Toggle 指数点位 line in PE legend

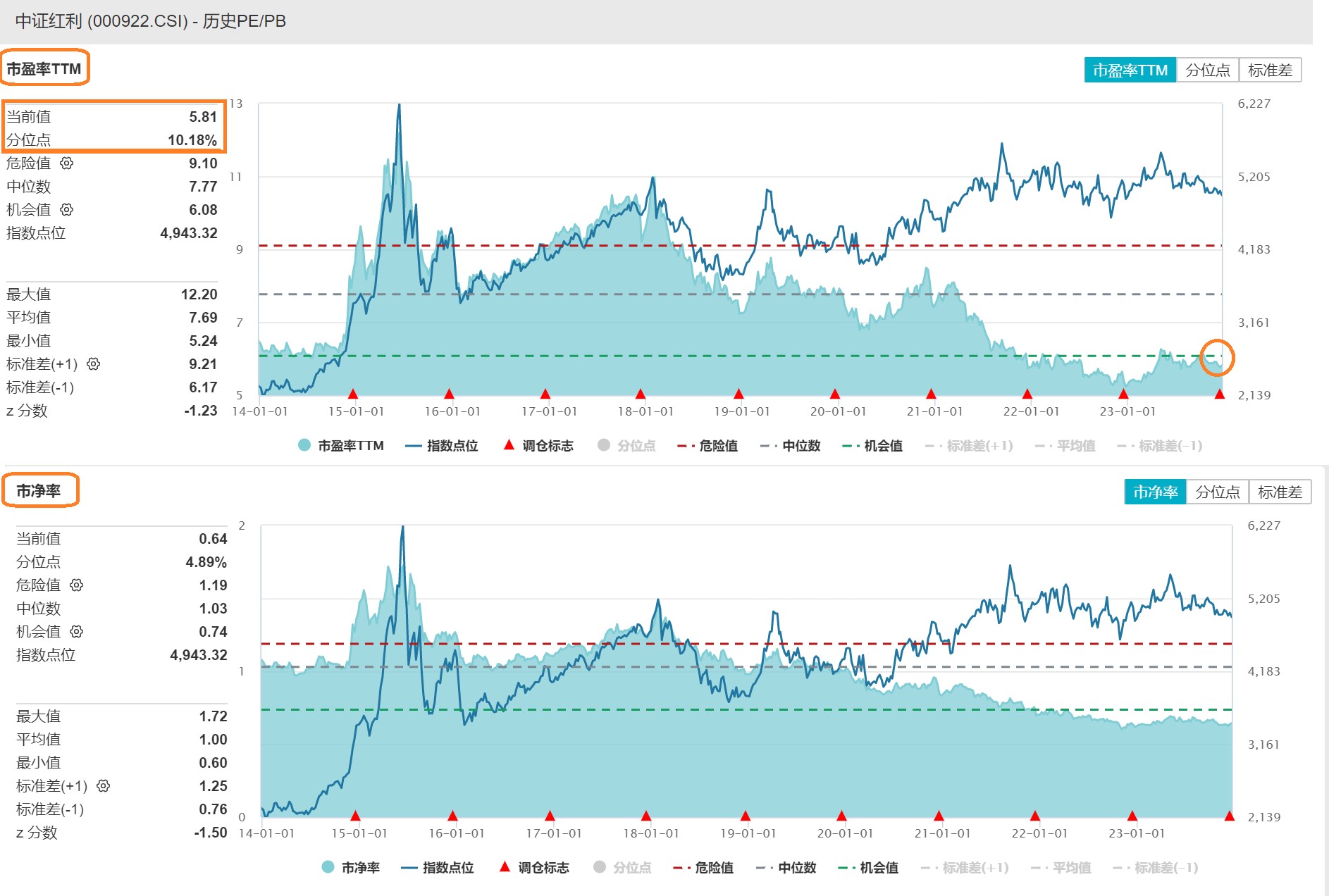tap(442, 446)
